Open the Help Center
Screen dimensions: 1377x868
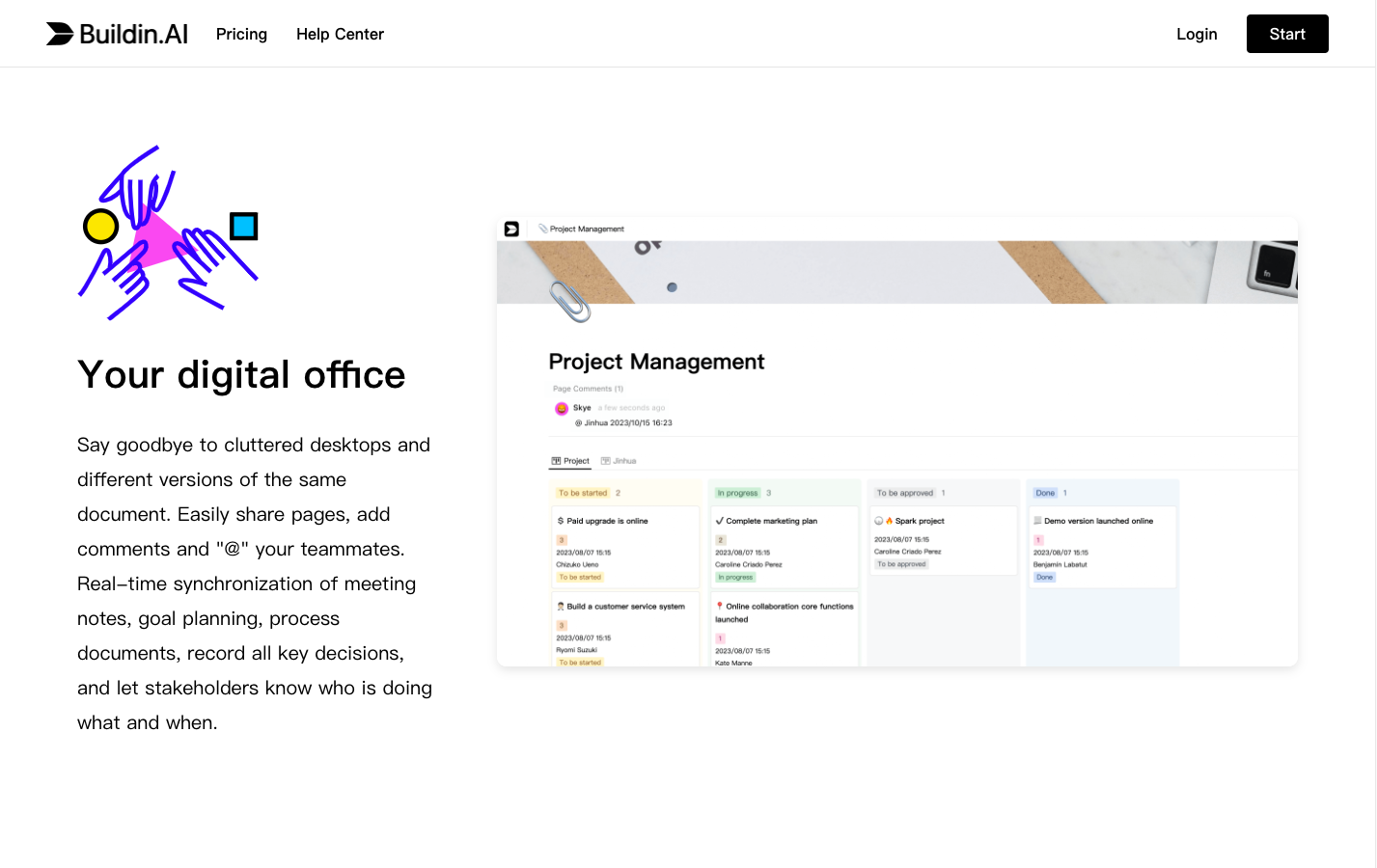[340, 34]
